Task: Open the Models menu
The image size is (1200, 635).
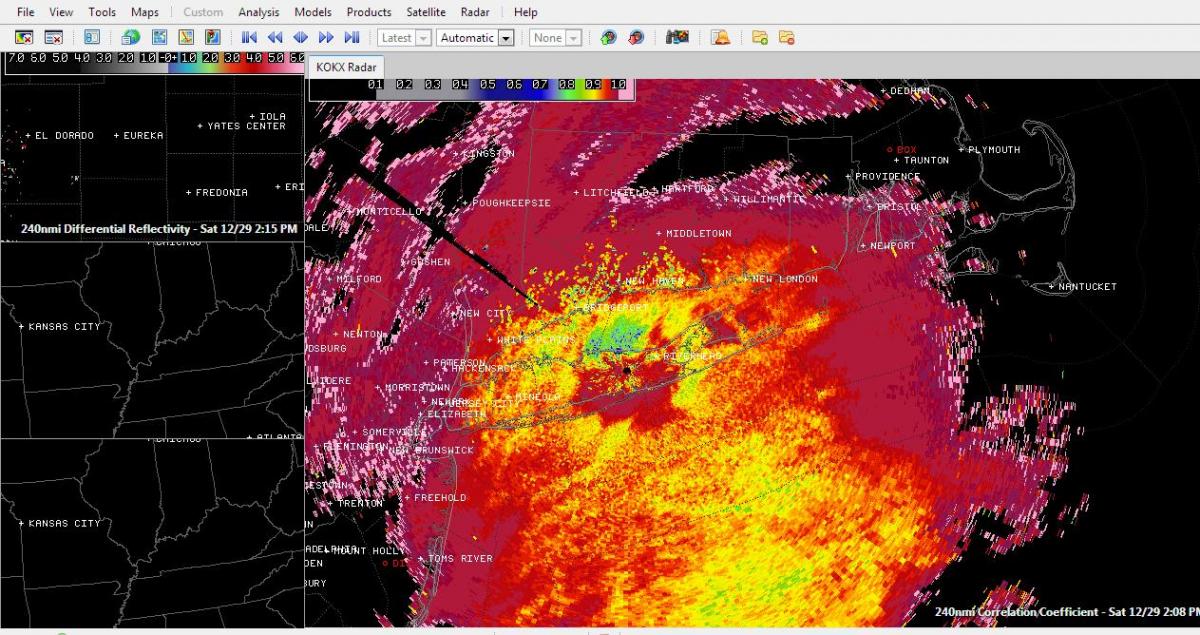Action: click(x=313, y=12)
